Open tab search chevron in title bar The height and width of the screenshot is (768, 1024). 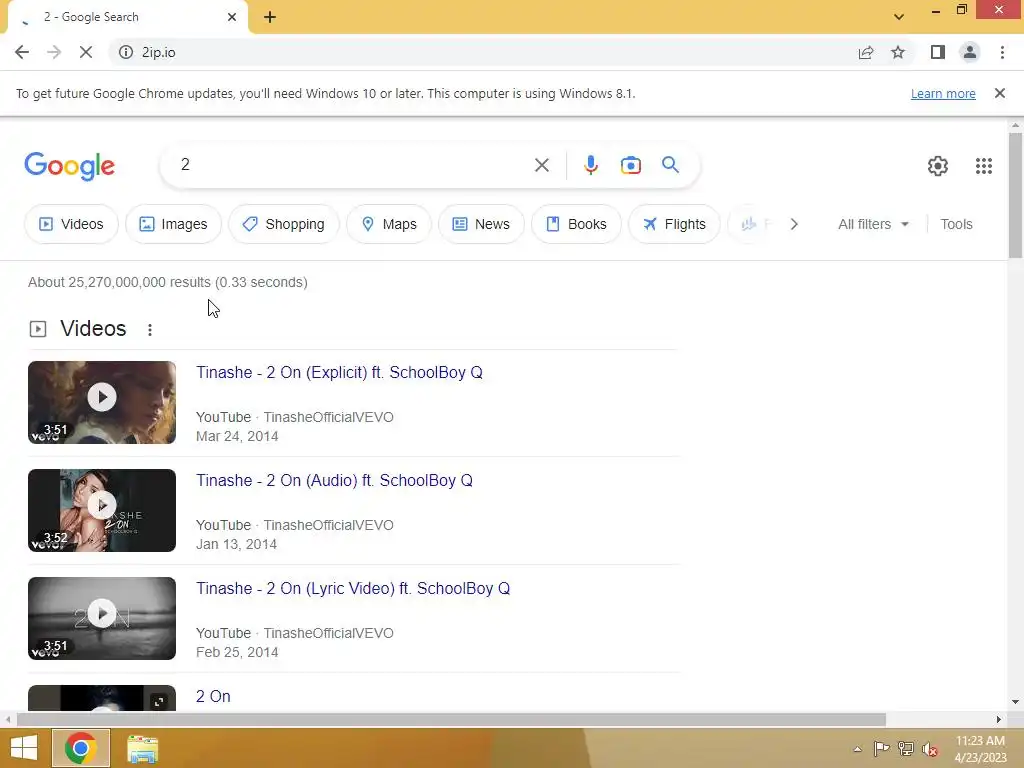pos(899,17)
